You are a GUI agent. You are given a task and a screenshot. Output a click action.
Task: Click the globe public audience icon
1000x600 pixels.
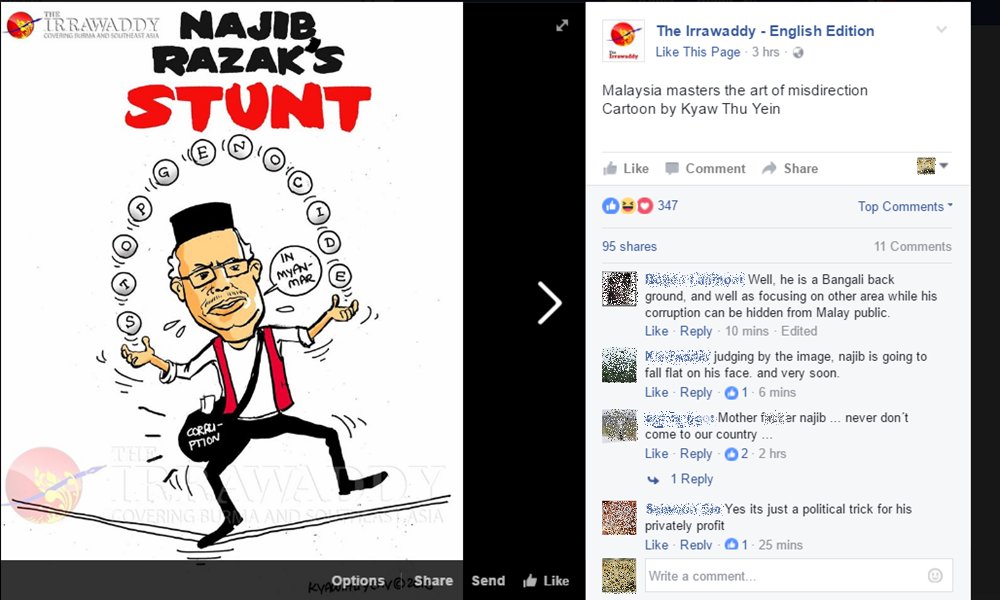point(798,52)
